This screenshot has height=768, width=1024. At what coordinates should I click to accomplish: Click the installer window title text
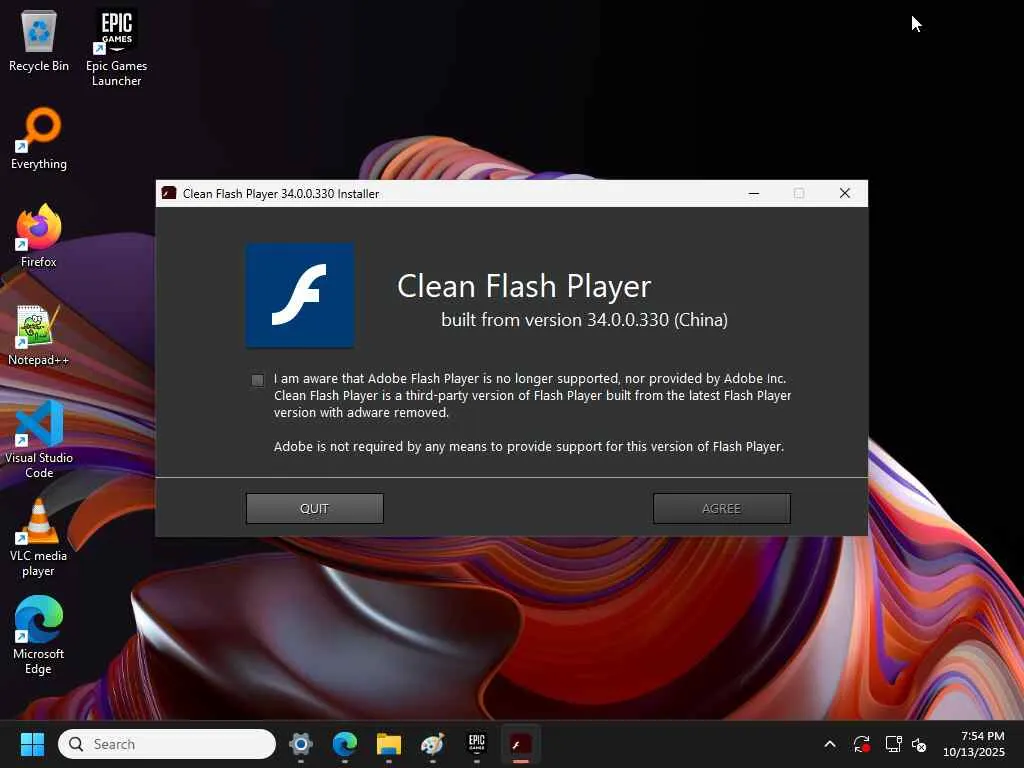click(281, 193)
